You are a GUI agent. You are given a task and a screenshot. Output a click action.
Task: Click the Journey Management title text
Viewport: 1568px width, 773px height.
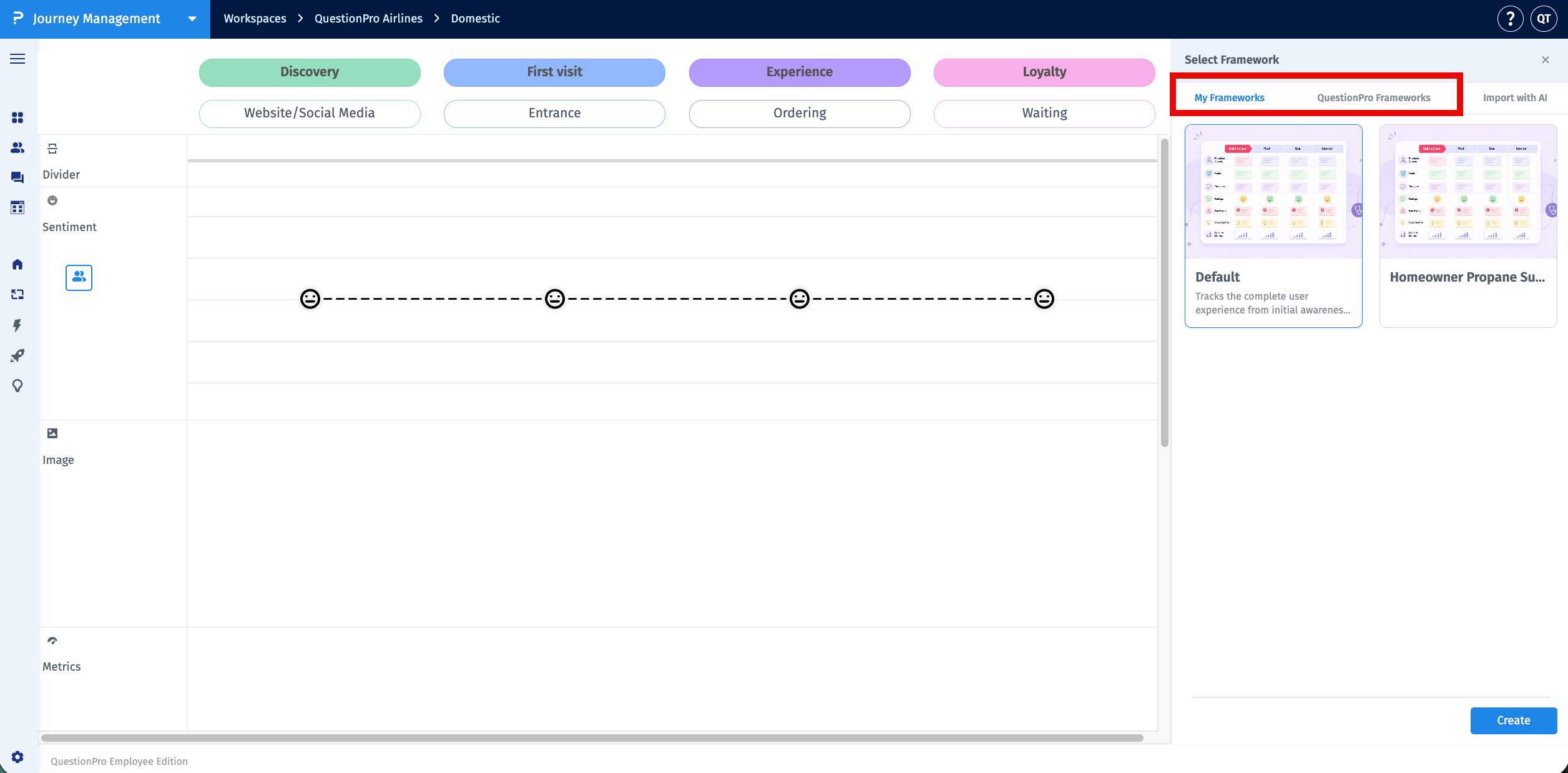[97, 19]
